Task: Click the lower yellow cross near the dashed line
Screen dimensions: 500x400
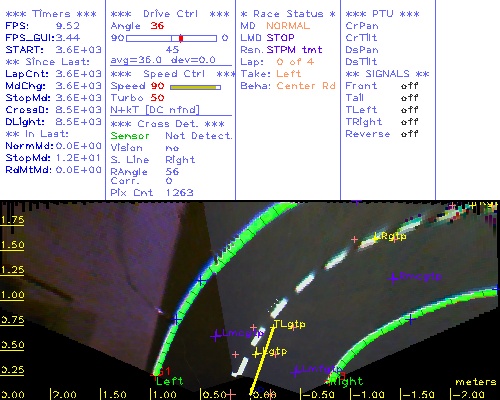Action: (256, 353)
